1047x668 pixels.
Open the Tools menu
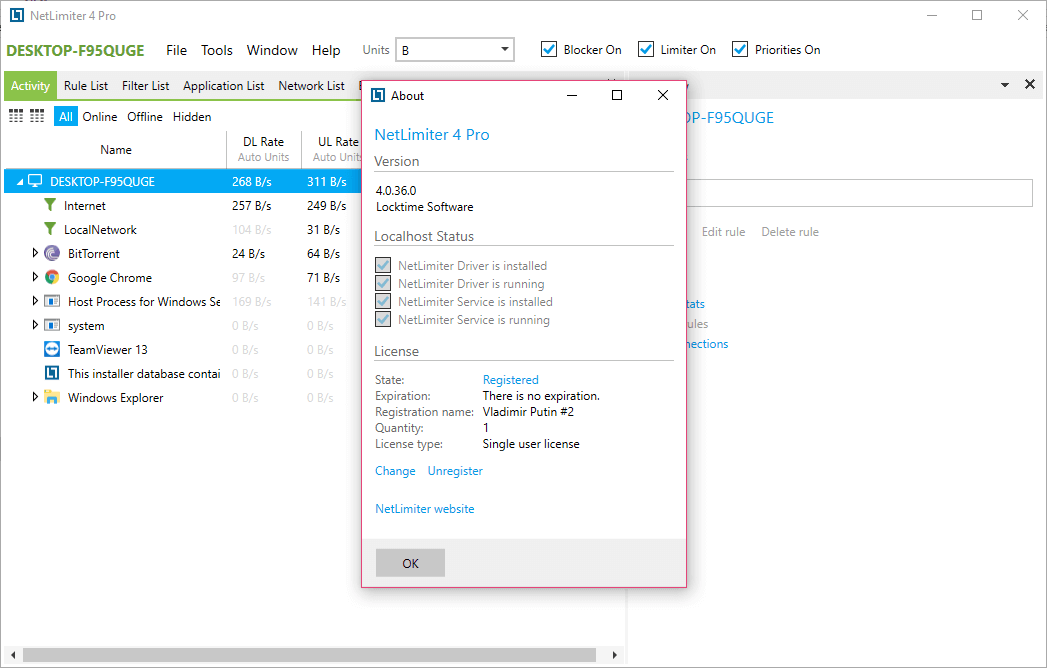click(x=217, y=50)
